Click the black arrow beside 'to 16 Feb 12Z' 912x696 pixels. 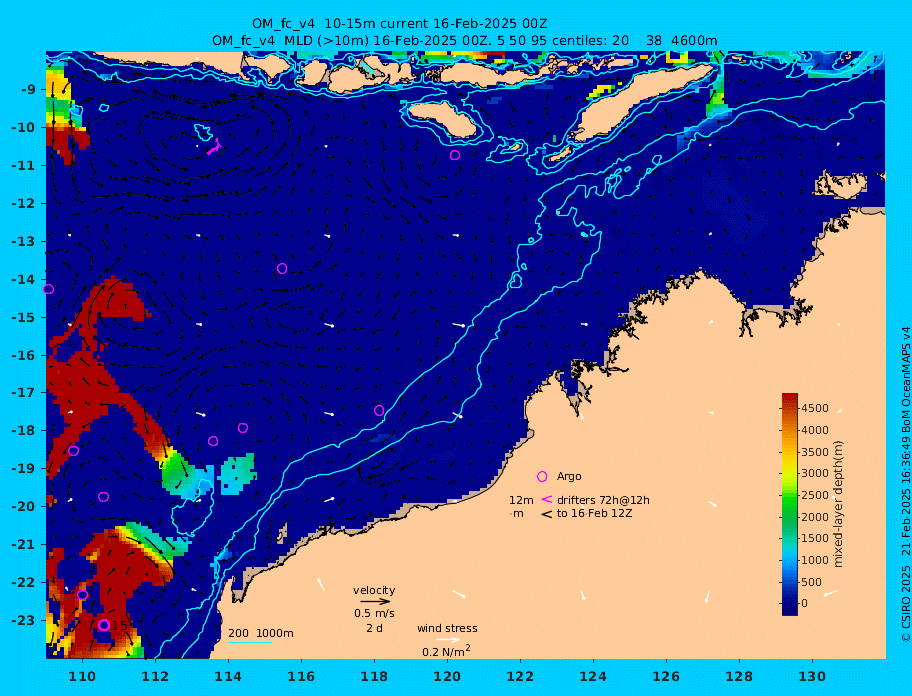547,514
